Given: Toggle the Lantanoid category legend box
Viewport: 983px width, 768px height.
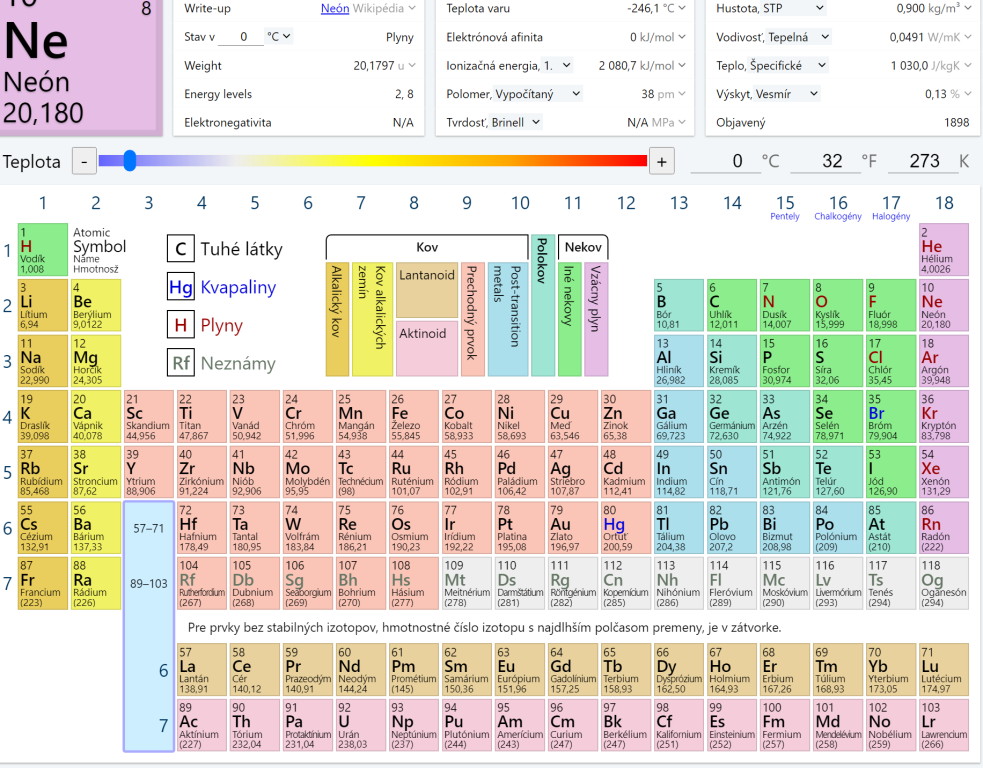Looking at the screenshot, I should (427, 290).
